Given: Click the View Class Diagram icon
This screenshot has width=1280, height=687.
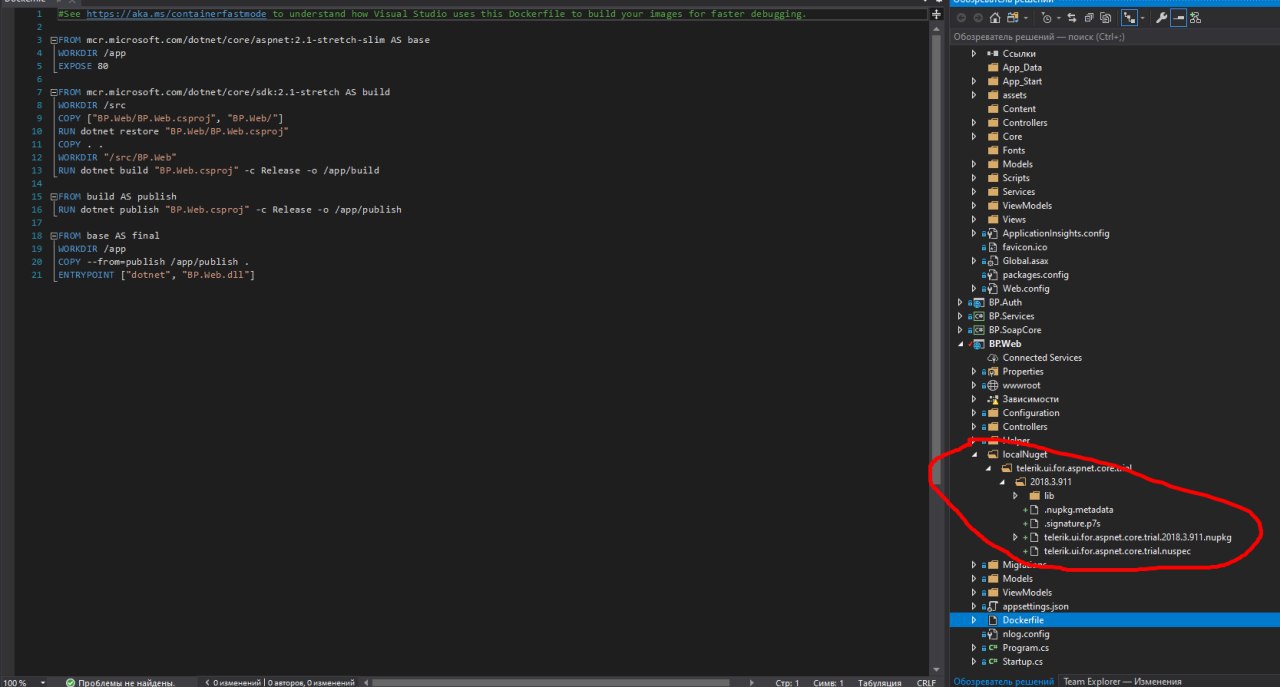Looking at the screenshot, I should click(x=1195, y=18).
